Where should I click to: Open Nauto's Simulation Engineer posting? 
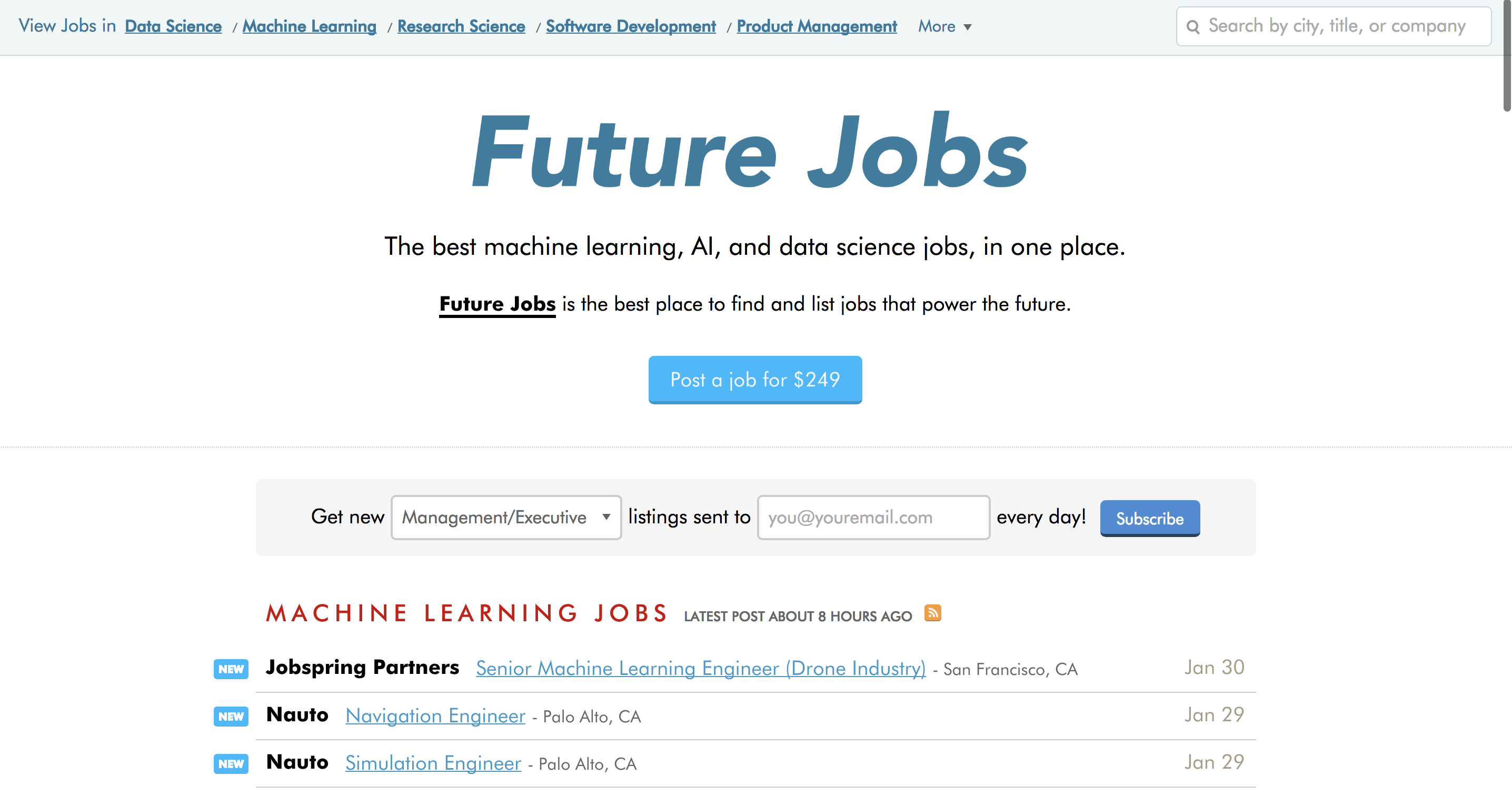[x=433, y=763]
